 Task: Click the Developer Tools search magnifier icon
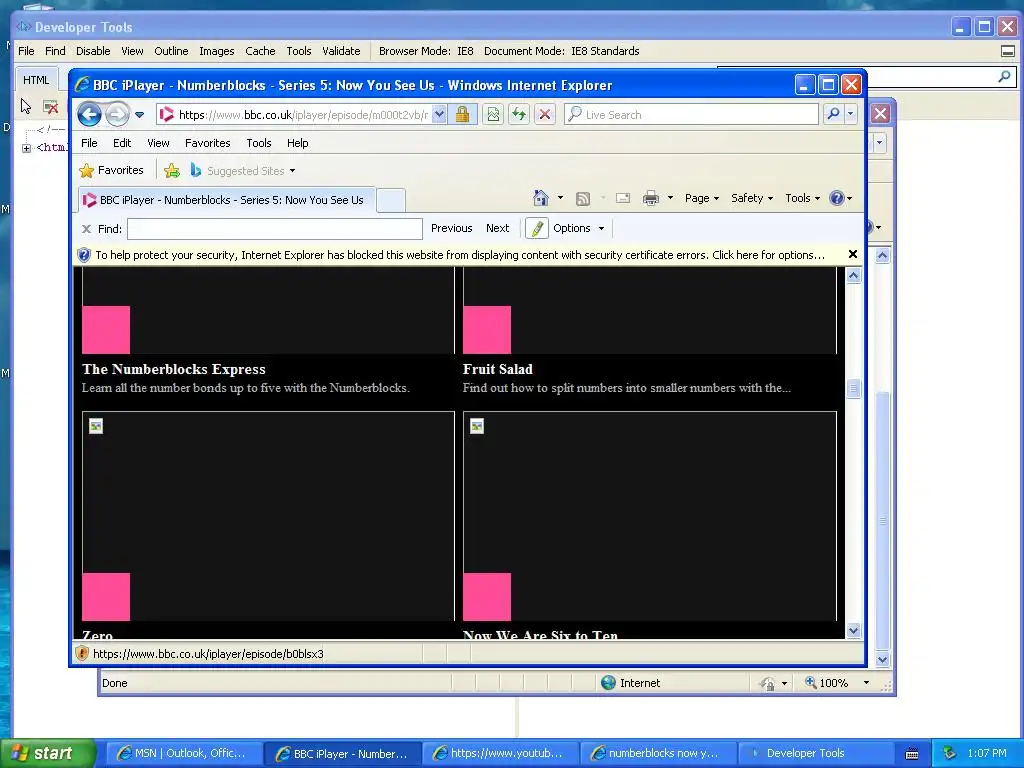point(1004,76)
